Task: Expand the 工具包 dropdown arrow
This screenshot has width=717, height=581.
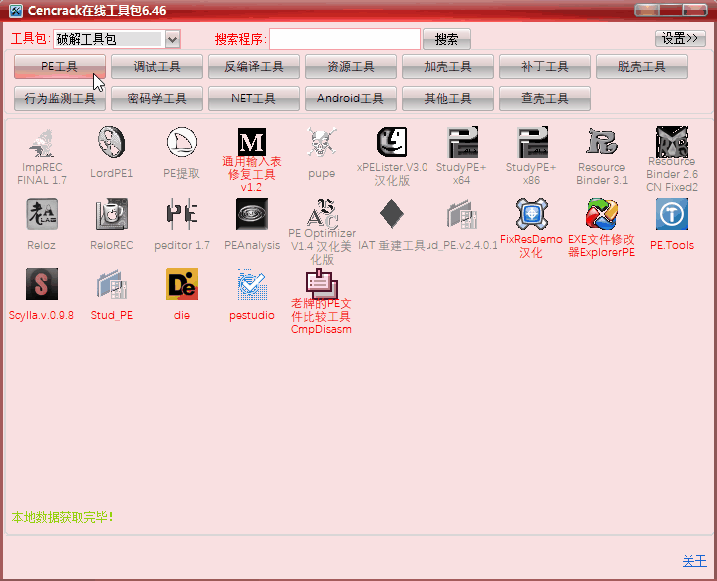Action: (x=172, y=39)
